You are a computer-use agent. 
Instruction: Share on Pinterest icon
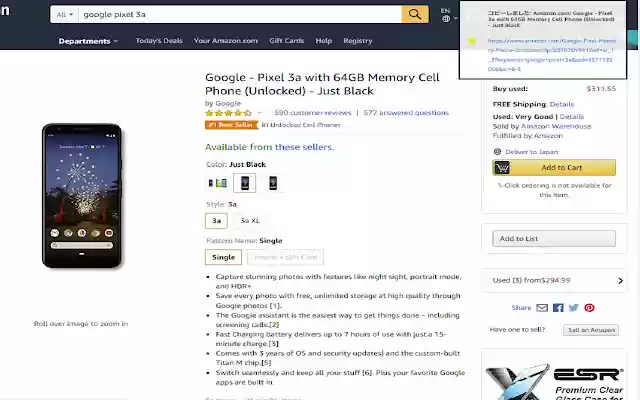(x=590, y=308)
